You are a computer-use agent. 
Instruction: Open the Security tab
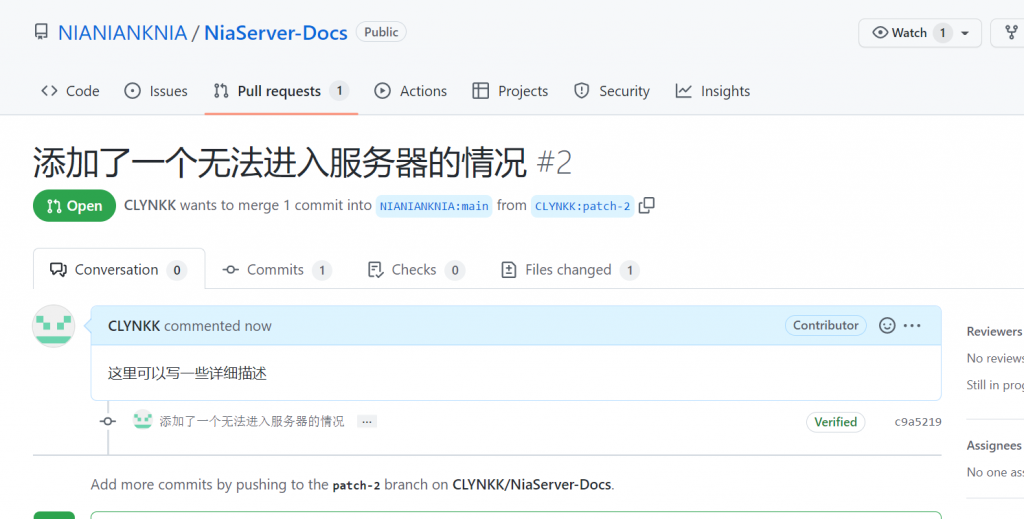pos(612,91)
